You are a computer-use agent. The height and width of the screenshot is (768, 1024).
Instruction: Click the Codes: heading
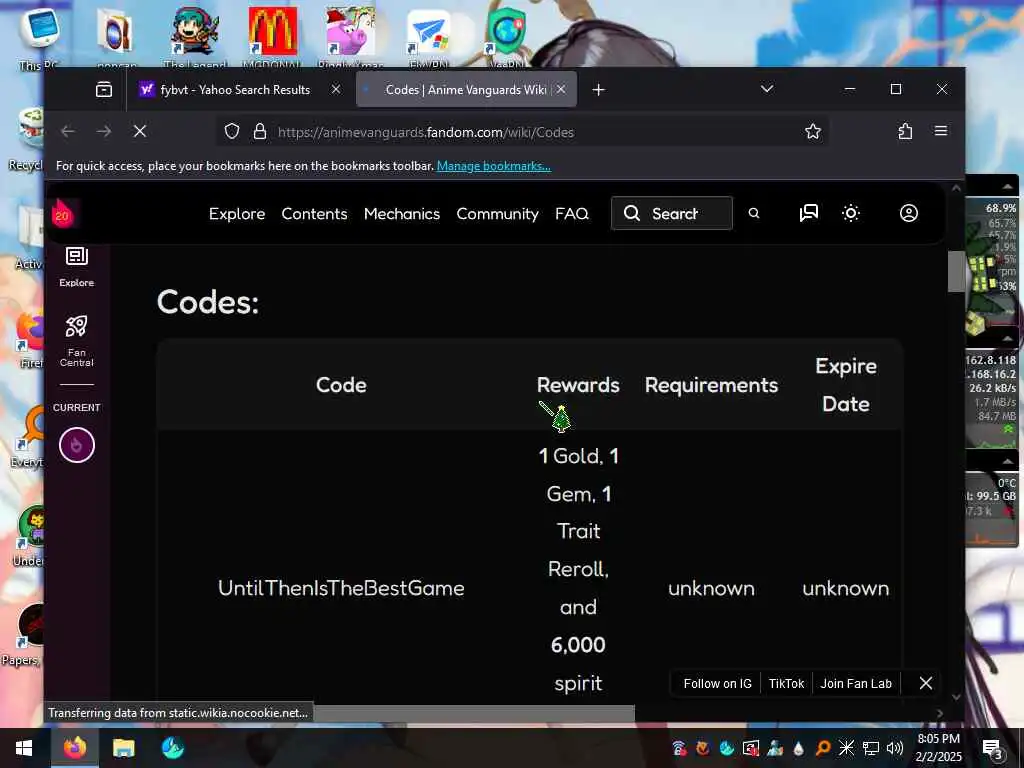point(208,302)
